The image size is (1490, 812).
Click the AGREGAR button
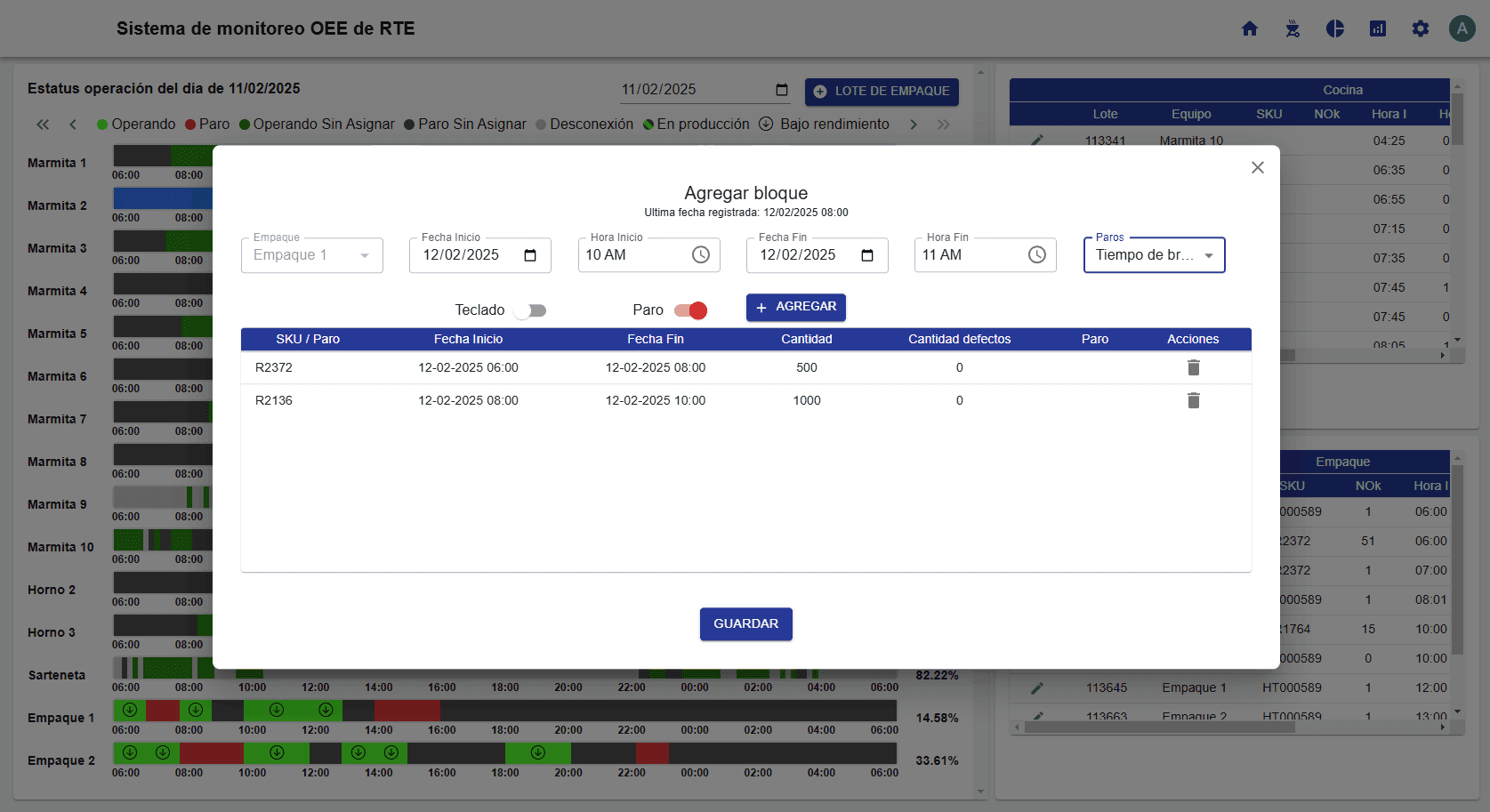tap(795, 307)
